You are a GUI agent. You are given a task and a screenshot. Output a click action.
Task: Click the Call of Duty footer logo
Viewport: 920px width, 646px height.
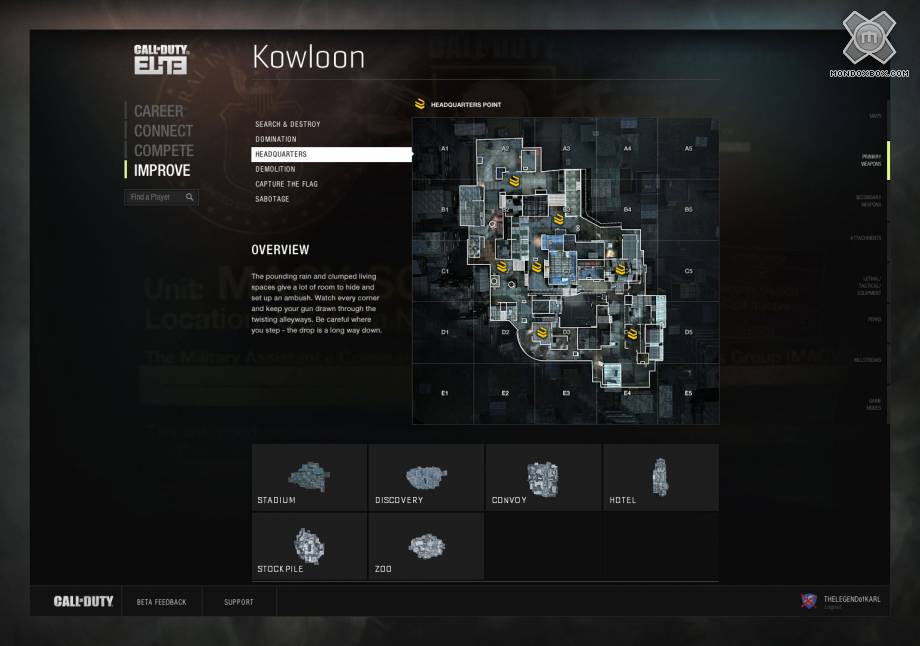pos(83,602)
